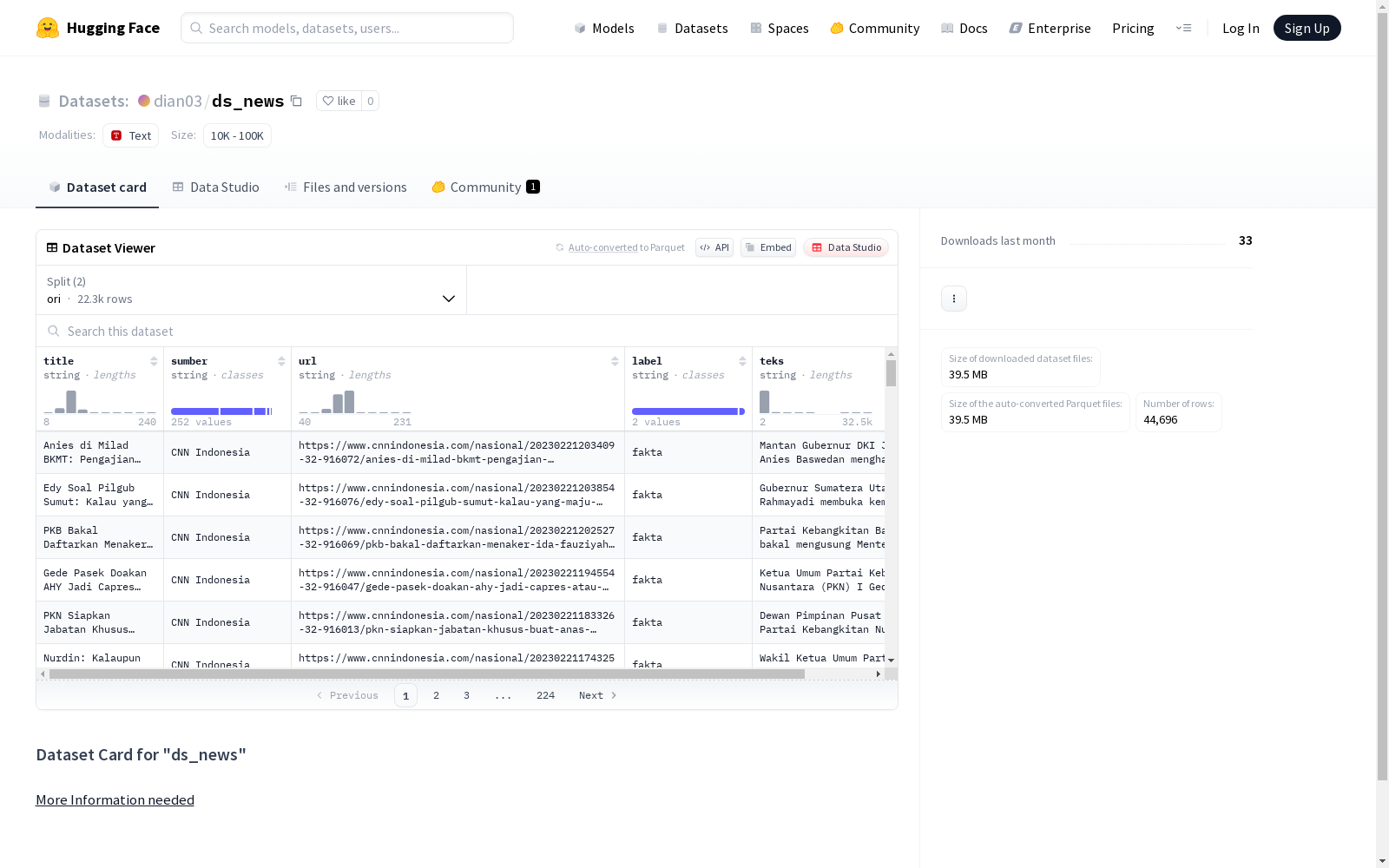This screenshot has width=1389, height=868.
Task: Go to page 3 of the dataset
Action: pos(466,695)
